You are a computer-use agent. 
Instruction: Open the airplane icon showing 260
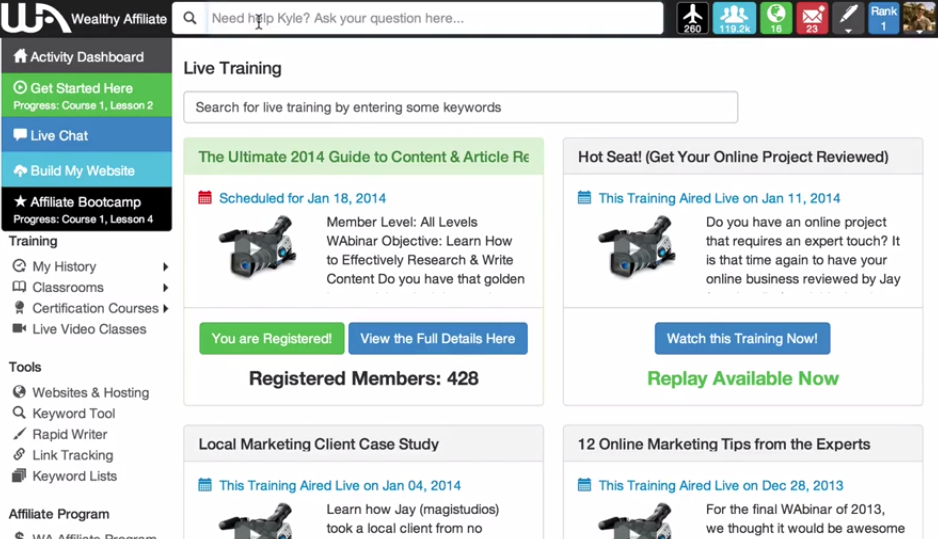692,18
